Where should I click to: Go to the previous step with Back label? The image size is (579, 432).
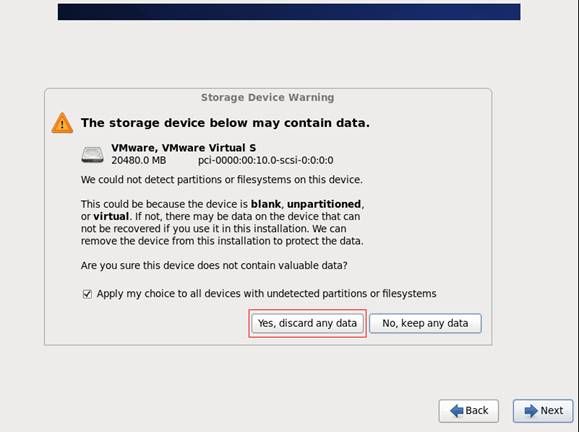[x=477, y=411]
